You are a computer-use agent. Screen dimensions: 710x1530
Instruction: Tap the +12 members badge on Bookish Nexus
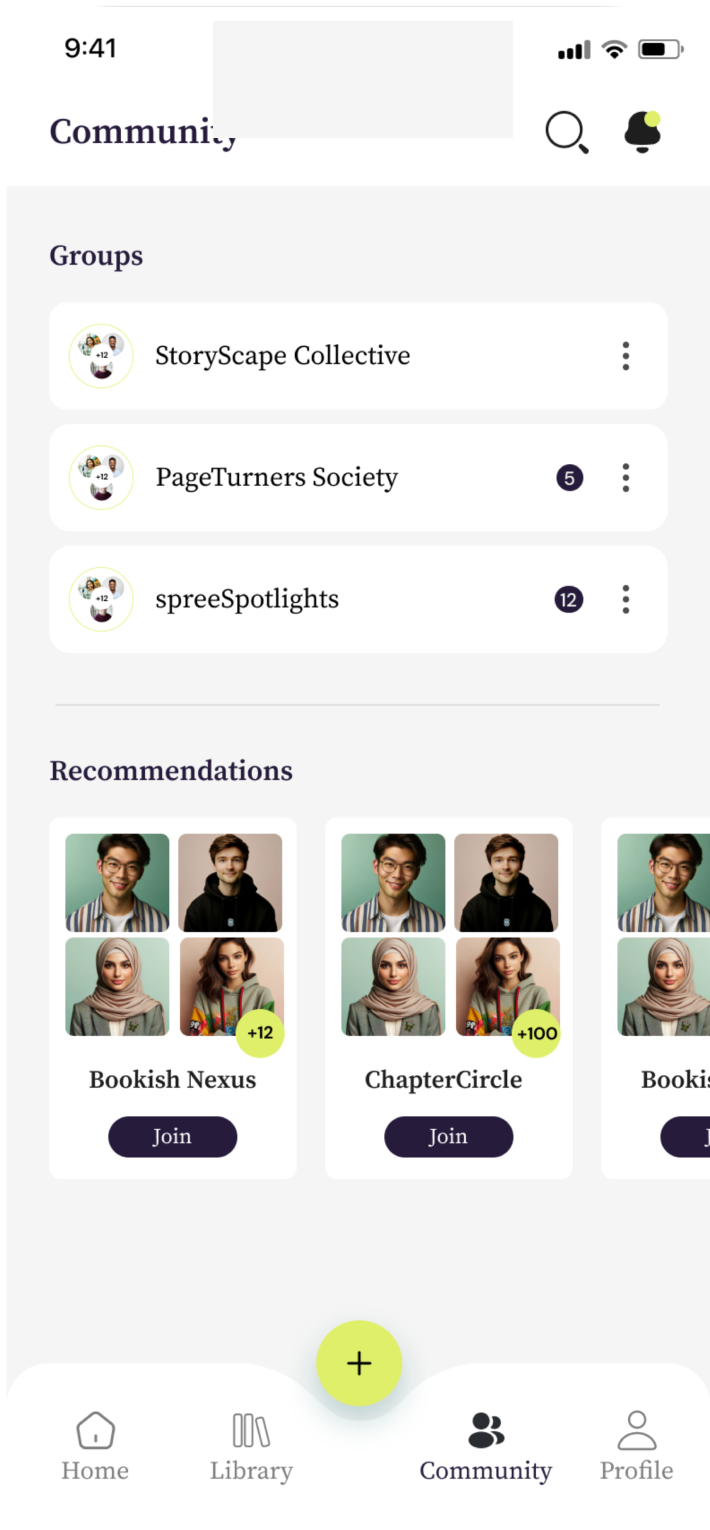[260, 1033]
